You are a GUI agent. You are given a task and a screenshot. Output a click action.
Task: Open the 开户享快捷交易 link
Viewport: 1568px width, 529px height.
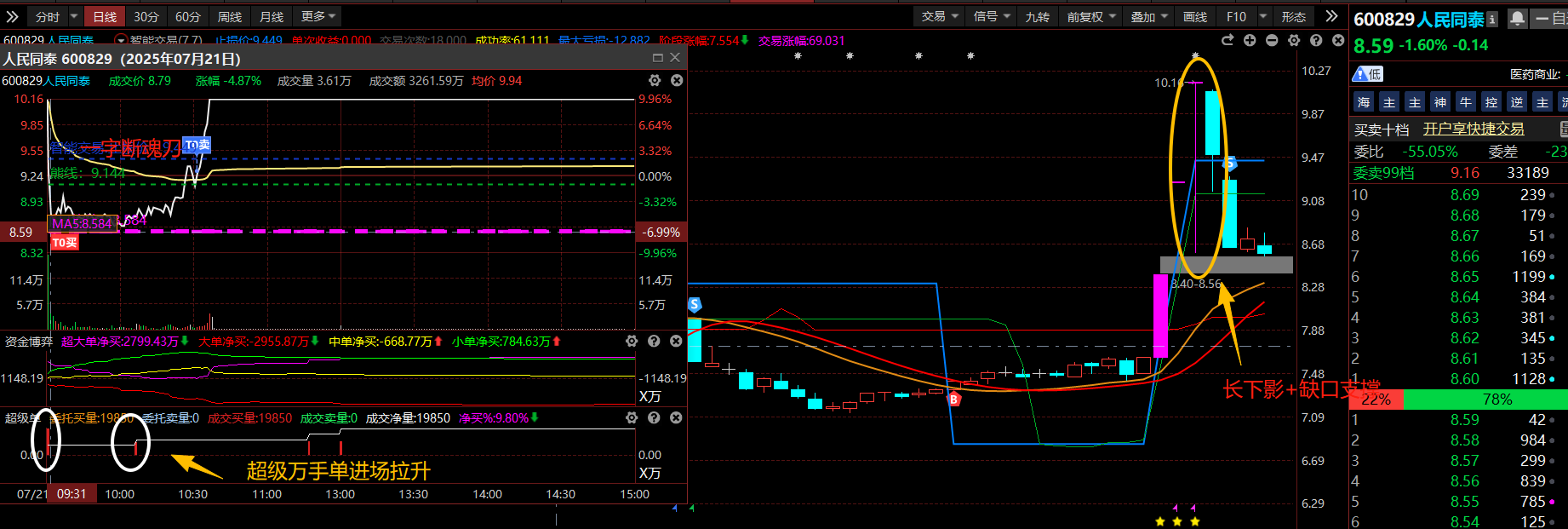pyautogui.click(x=1474, y=129)
